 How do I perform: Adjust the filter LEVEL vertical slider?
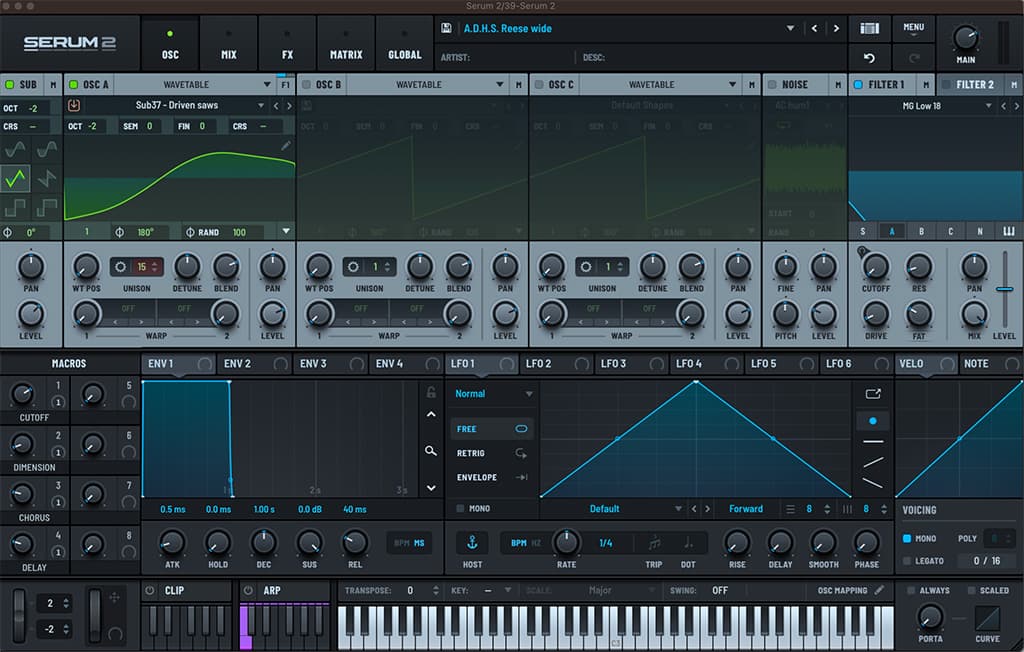tap(1004, 289)
